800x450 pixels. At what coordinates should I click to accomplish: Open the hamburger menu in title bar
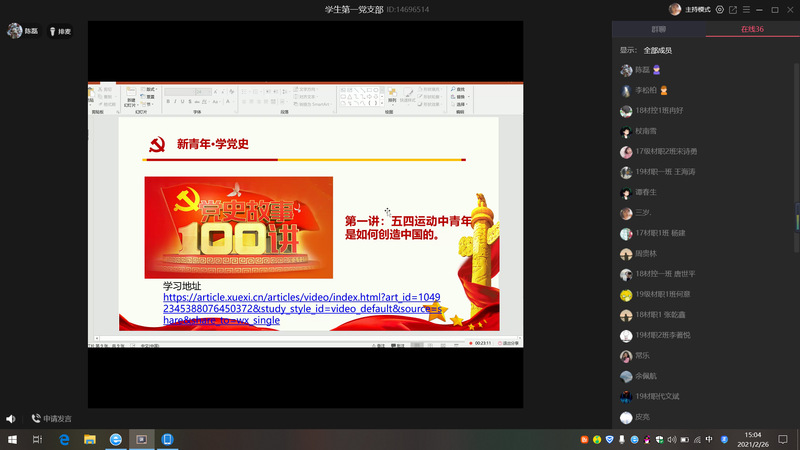tap(746, 9)
